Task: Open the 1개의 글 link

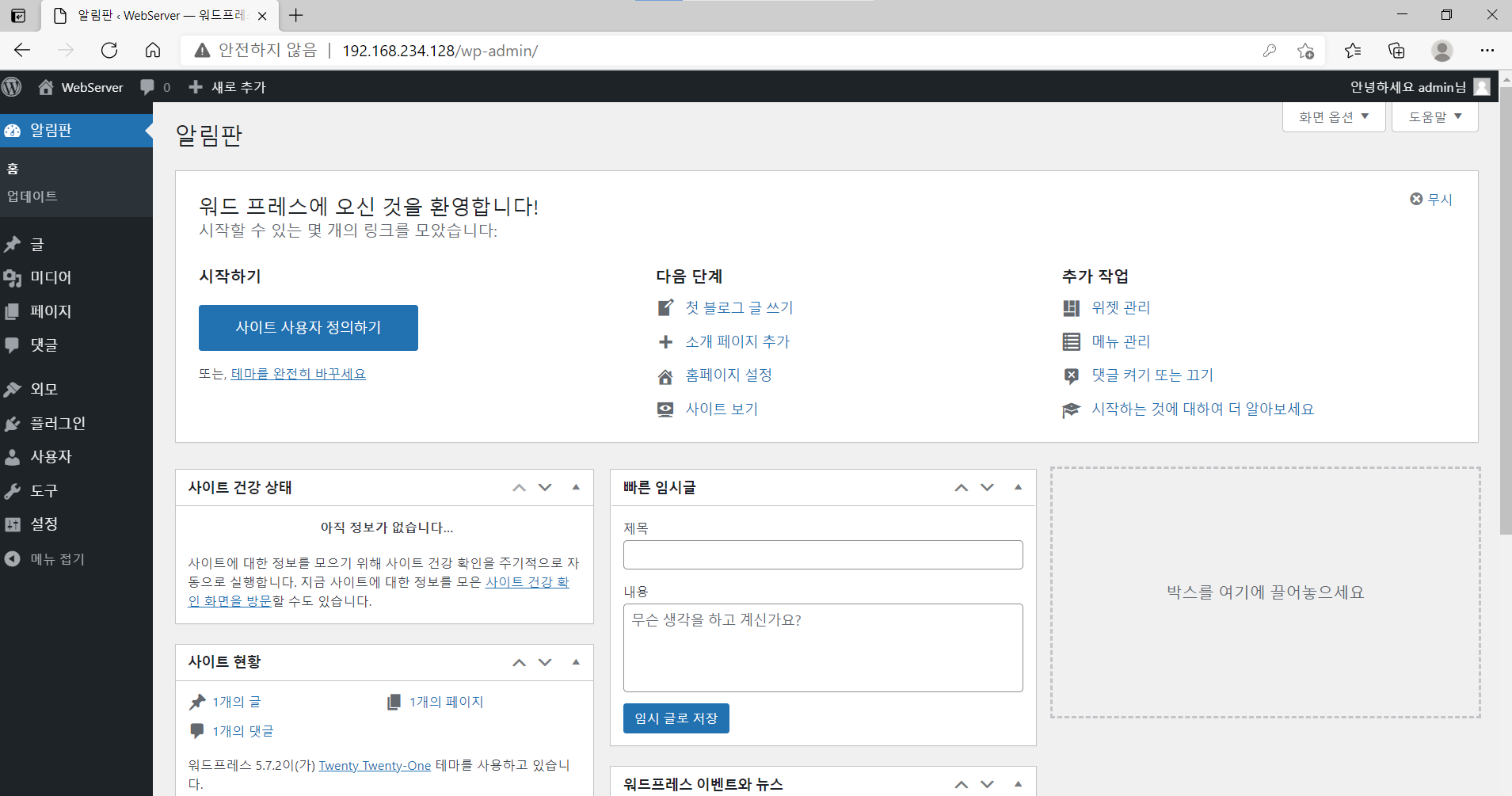Action: coord(236,702)
